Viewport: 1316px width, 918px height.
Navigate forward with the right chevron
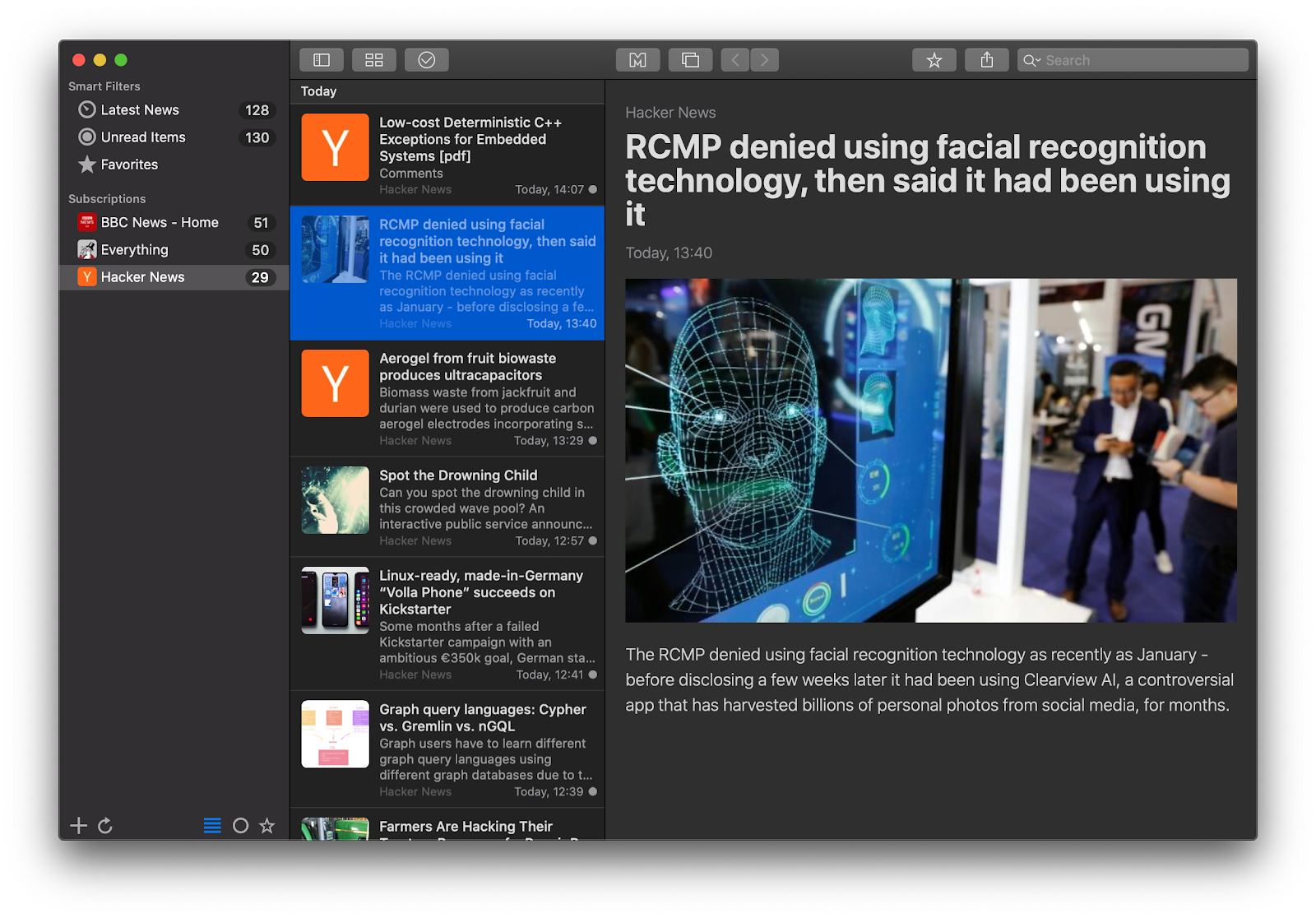click(764, 59)
